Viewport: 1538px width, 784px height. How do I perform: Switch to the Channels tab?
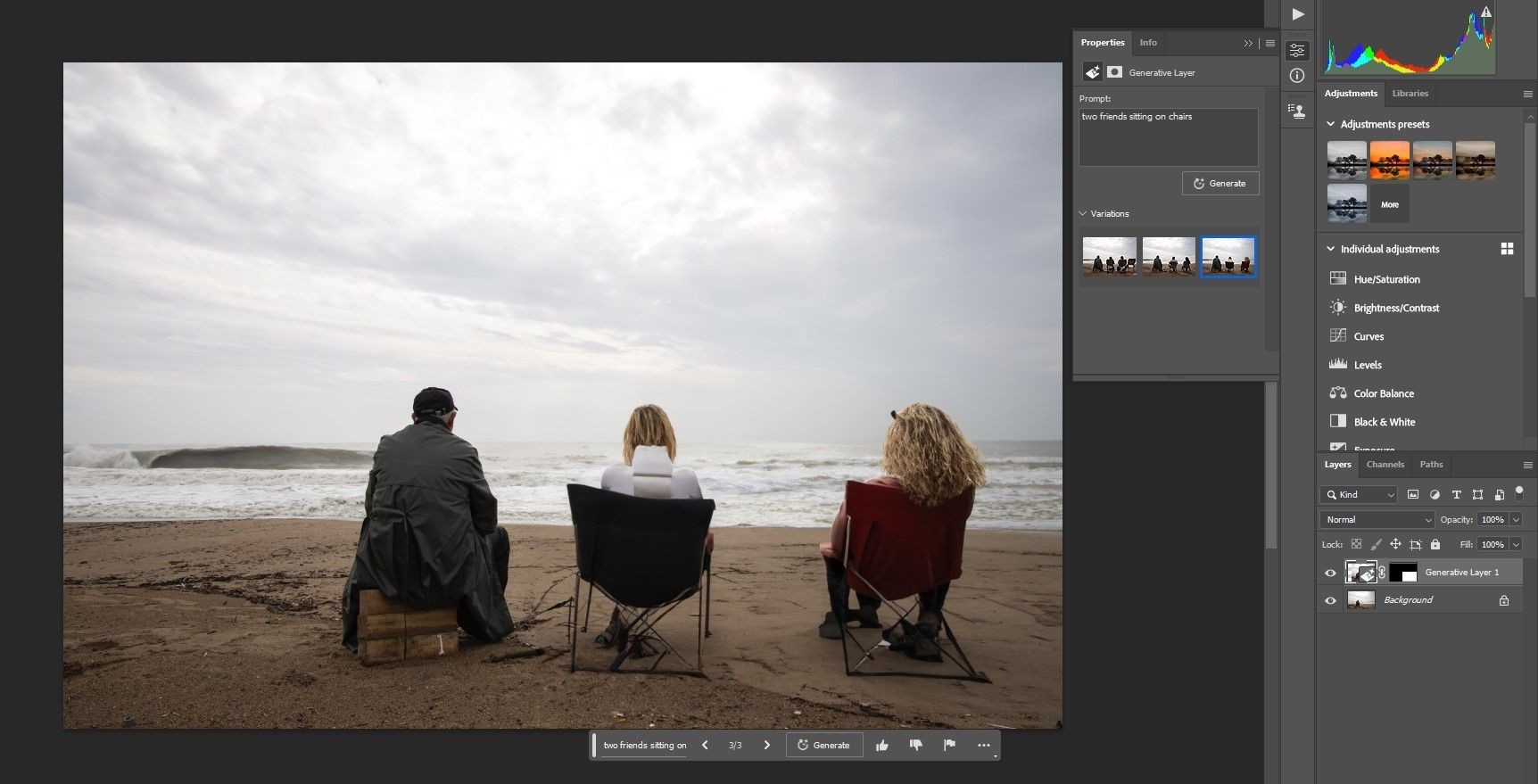1385,465
